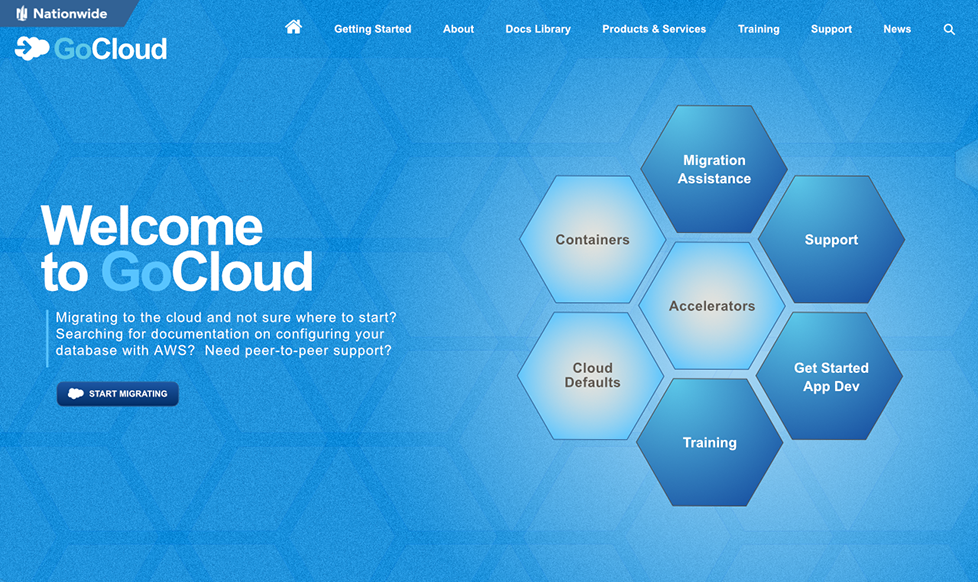This screenshot has height=582, width=978.
Task: Open the Training hexagon tile
Action: click(x=710, y=442)
